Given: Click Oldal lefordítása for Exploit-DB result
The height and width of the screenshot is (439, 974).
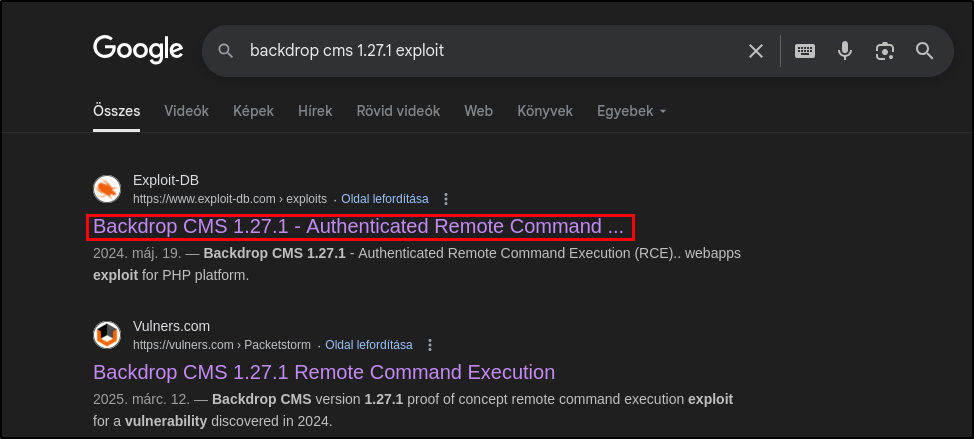Looking at the screenshot, I should click(x=385, y=199).
